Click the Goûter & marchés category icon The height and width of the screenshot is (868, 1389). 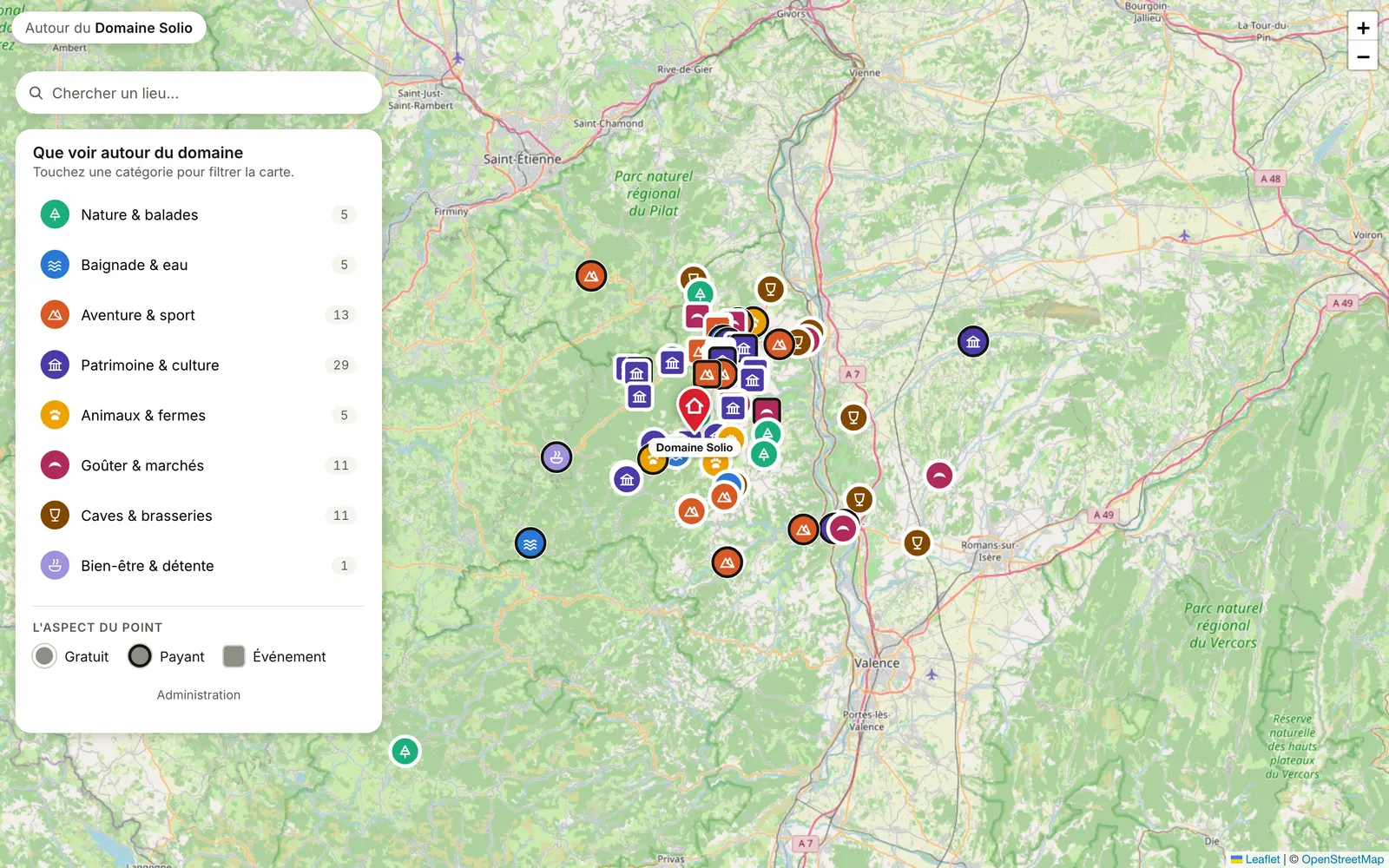(55, 465)
